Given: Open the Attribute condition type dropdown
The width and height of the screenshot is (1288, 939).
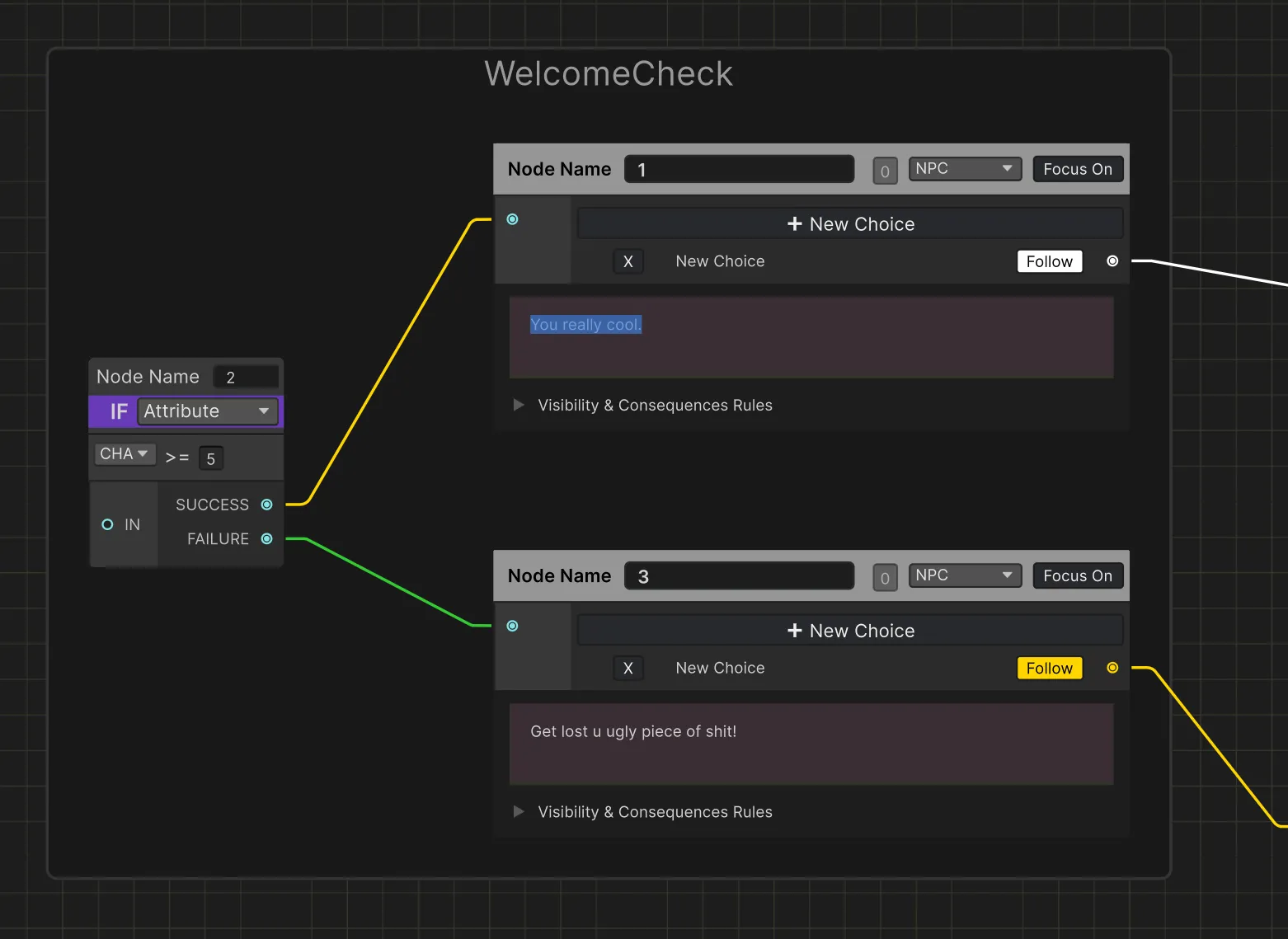Looking at the screenshot, I should pos(206,411).
